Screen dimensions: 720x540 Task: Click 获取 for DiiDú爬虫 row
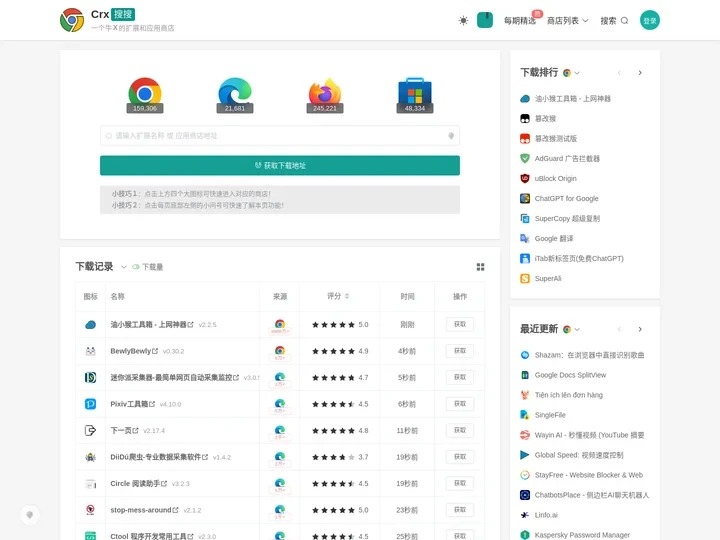[x=460, y=457]
